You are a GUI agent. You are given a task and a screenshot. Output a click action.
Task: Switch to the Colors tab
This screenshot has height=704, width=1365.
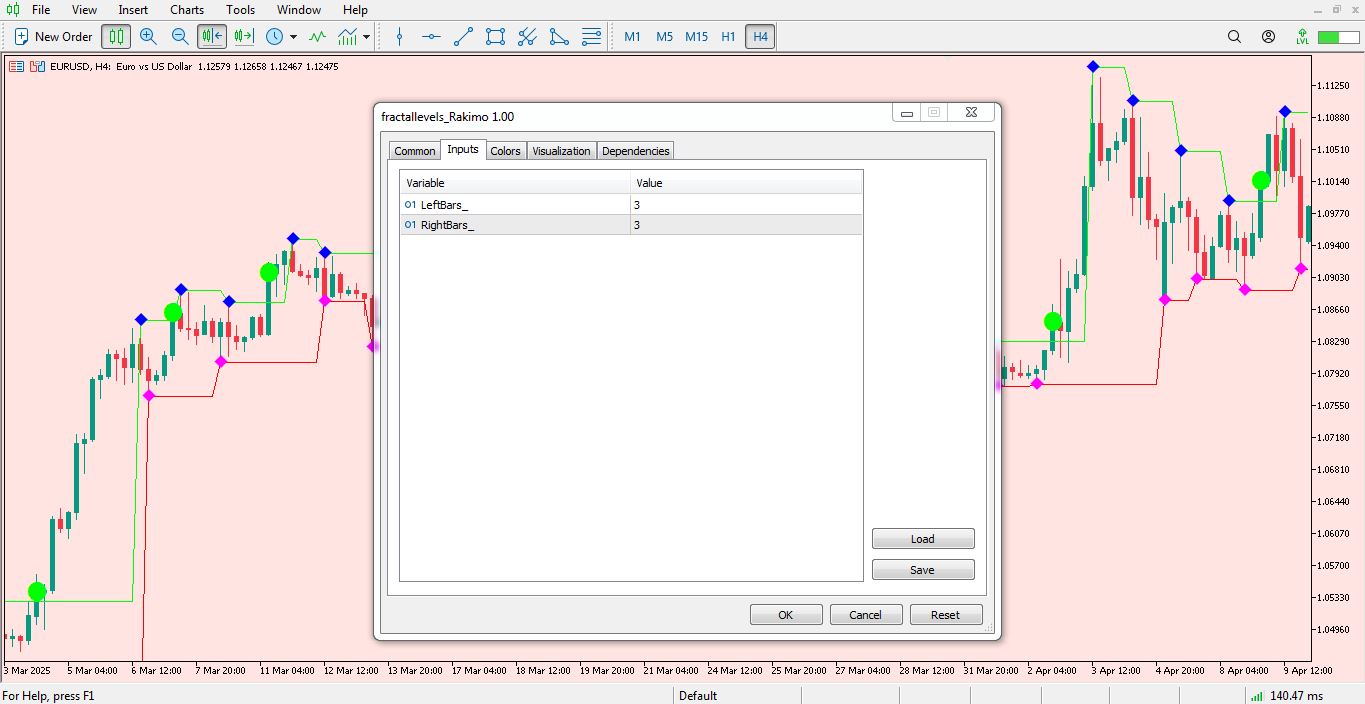coord(505,150)
